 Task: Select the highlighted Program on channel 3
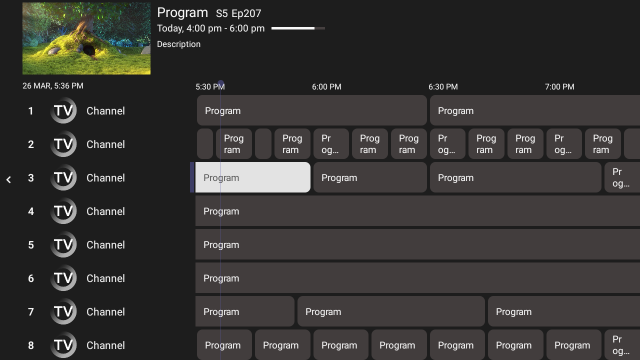253,178
